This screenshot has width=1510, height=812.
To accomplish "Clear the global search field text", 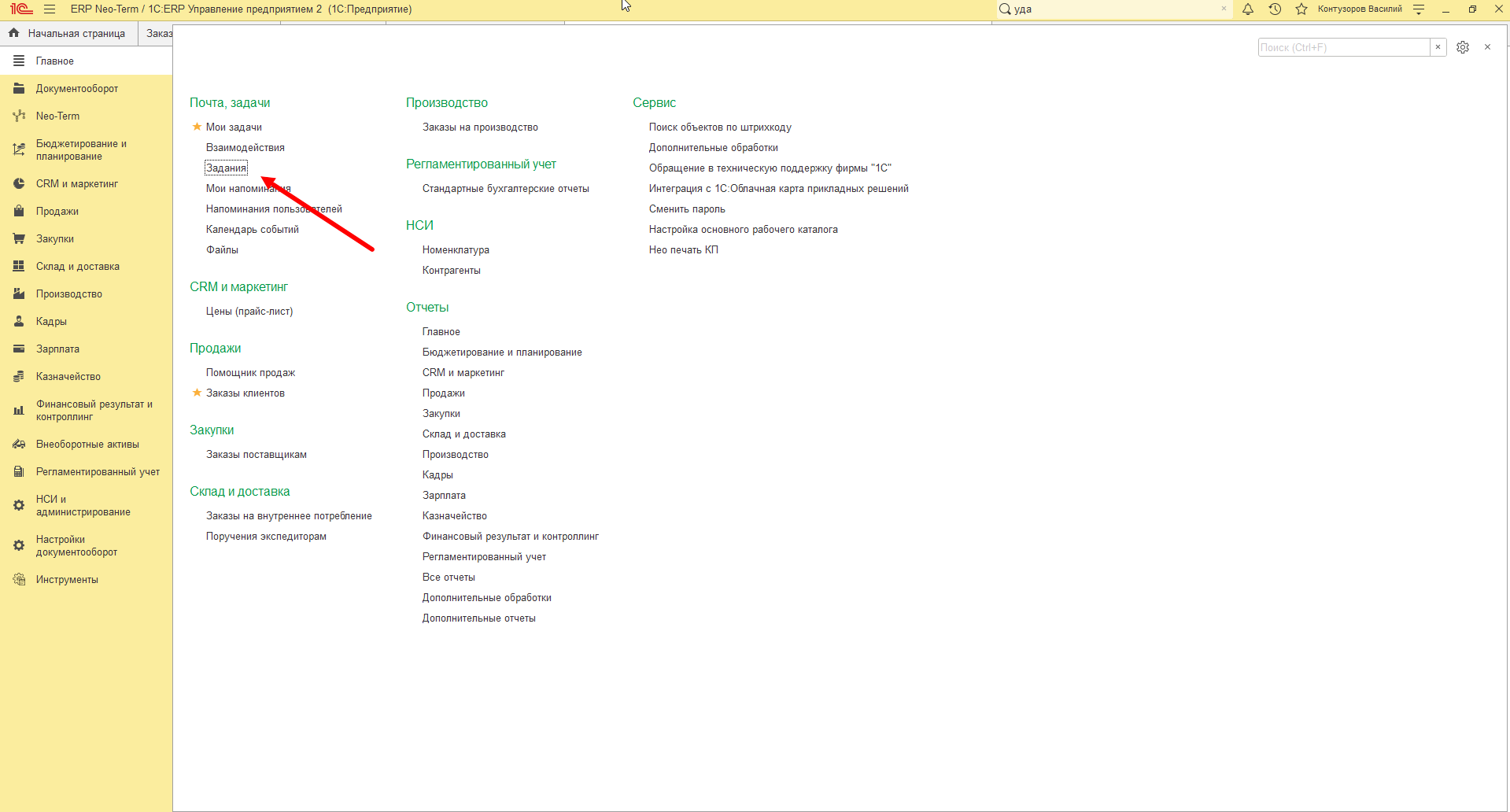I will pos(1224,9).
